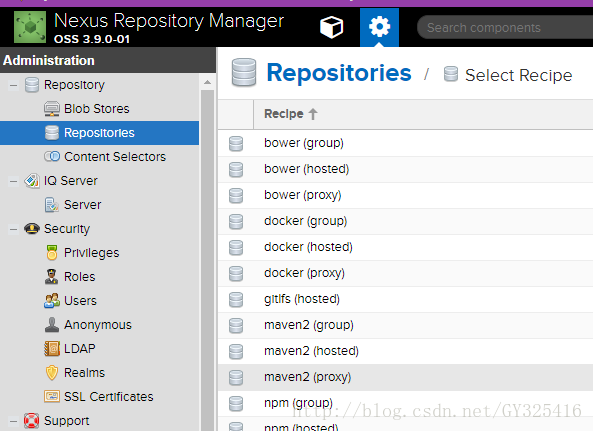Click the Nexus Repository Manager logo
This screenshot has width=593, height=431.
click(30, 27)
